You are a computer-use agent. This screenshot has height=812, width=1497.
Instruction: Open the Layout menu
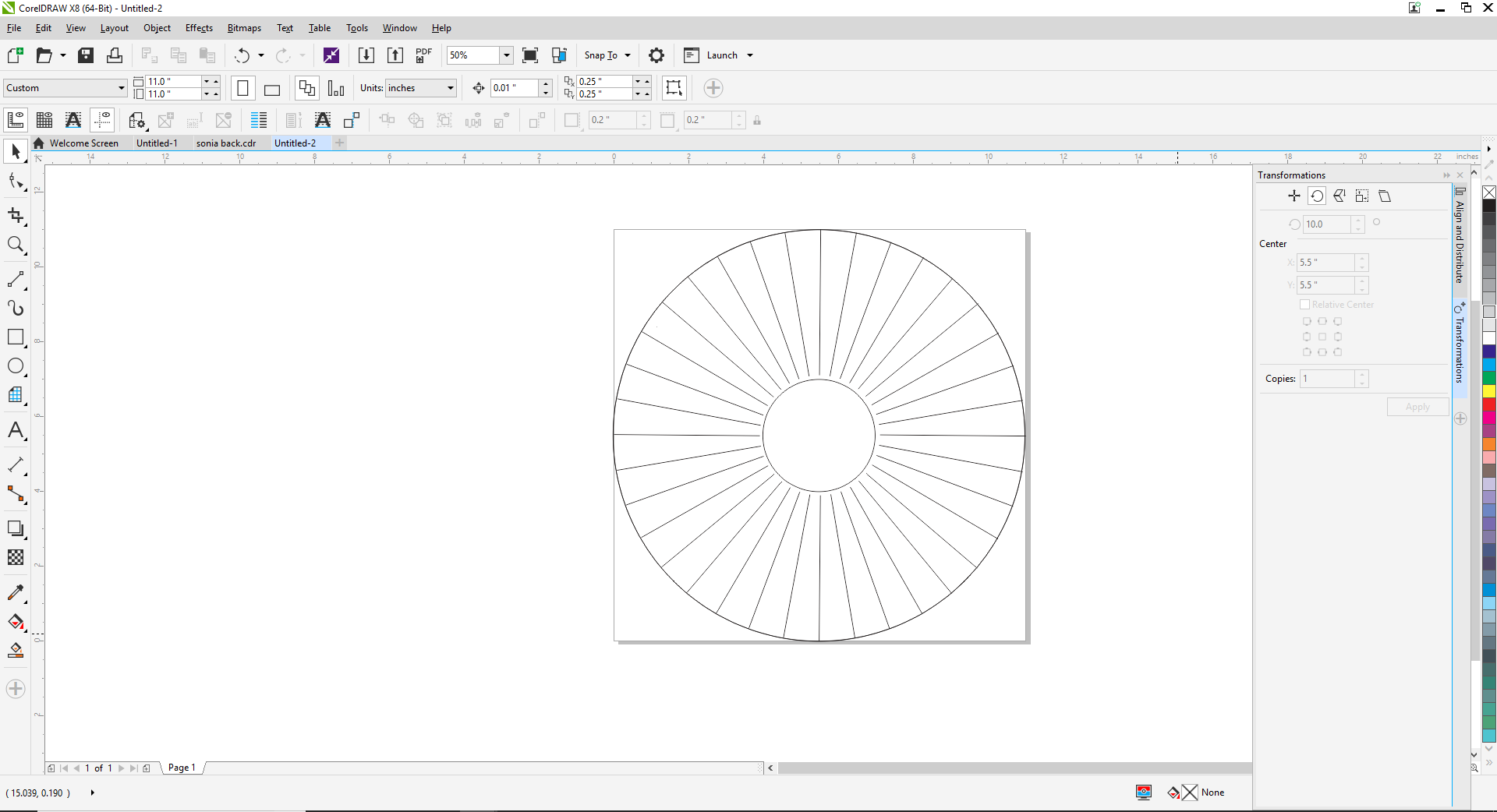tap(115, 28)
